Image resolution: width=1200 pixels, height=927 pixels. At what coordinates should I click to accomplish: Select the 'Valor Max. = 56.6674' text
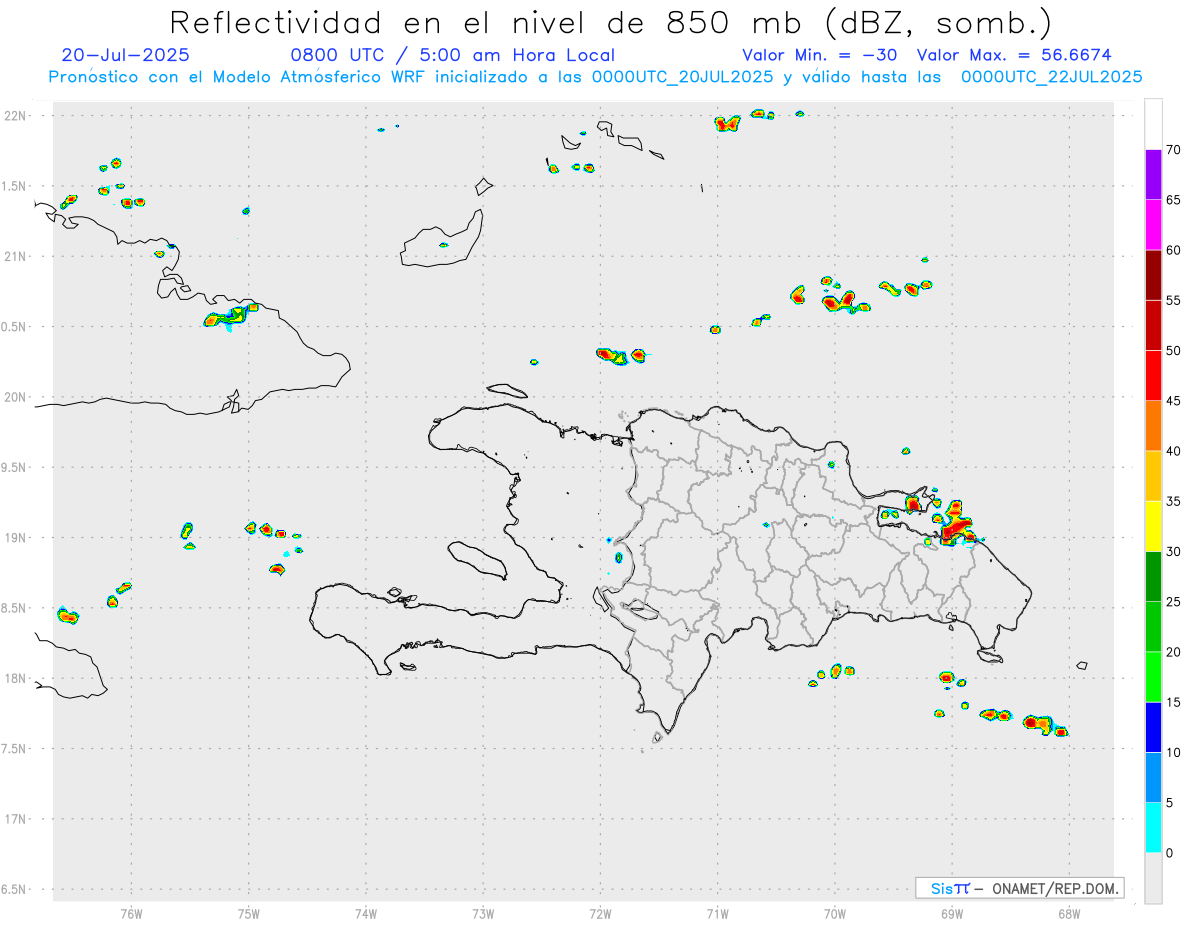click(1014, 55)
